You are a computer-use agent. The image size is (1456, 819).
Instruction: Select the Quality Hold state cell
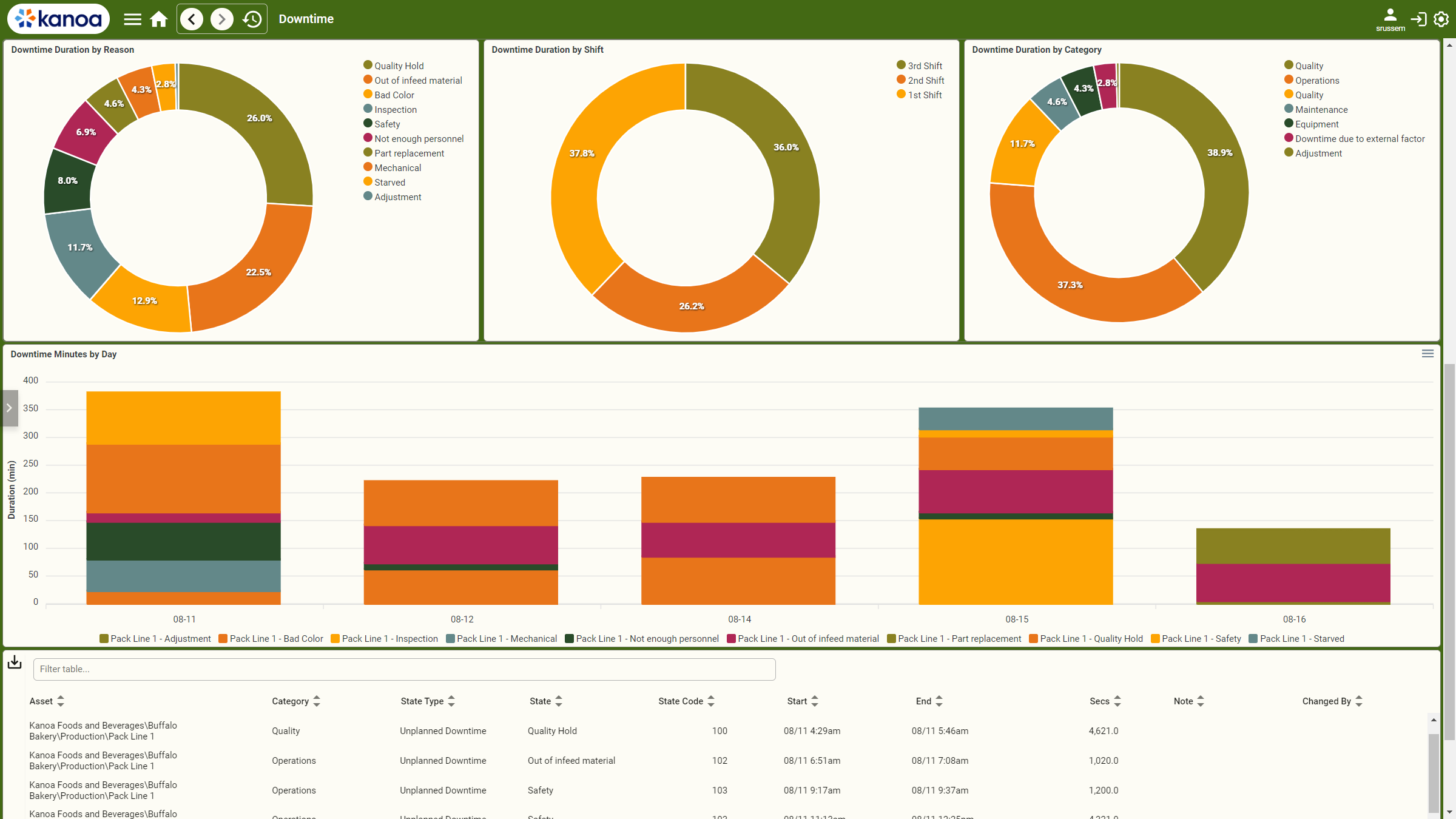[552, 731]
